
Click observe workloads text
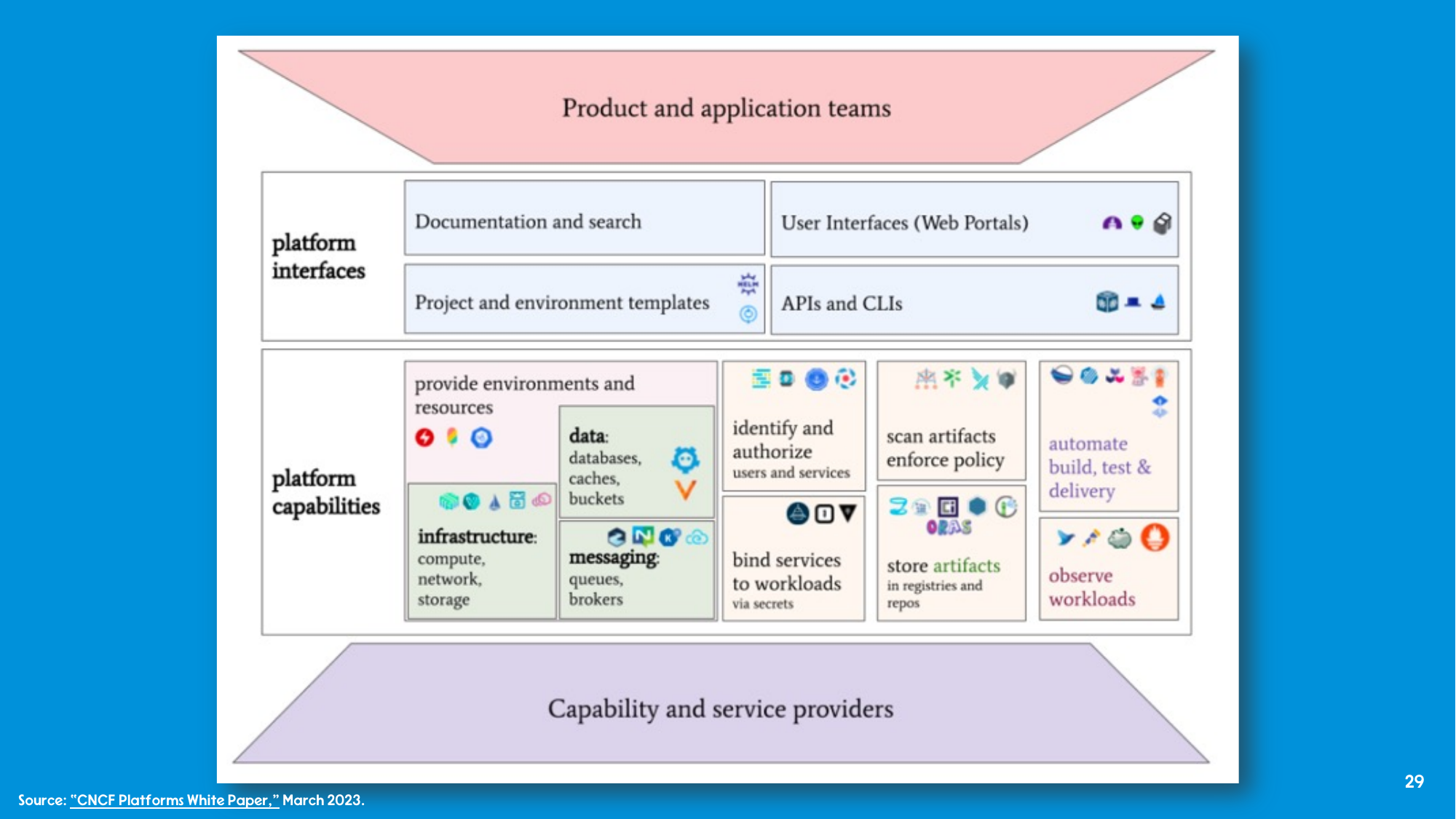pyautogui.click(x=1092, y=587)
